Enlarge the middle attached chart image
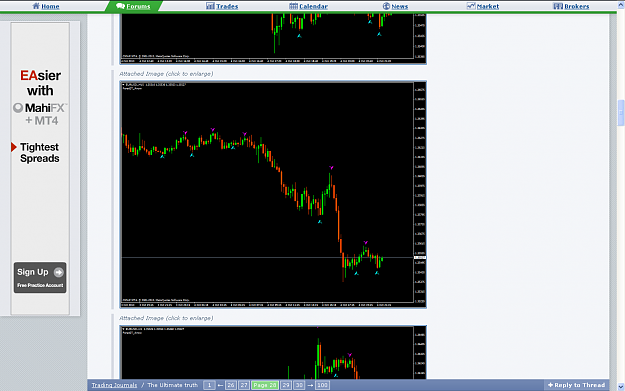This screenshot has height=391, width=625. (x=273, y=194)
